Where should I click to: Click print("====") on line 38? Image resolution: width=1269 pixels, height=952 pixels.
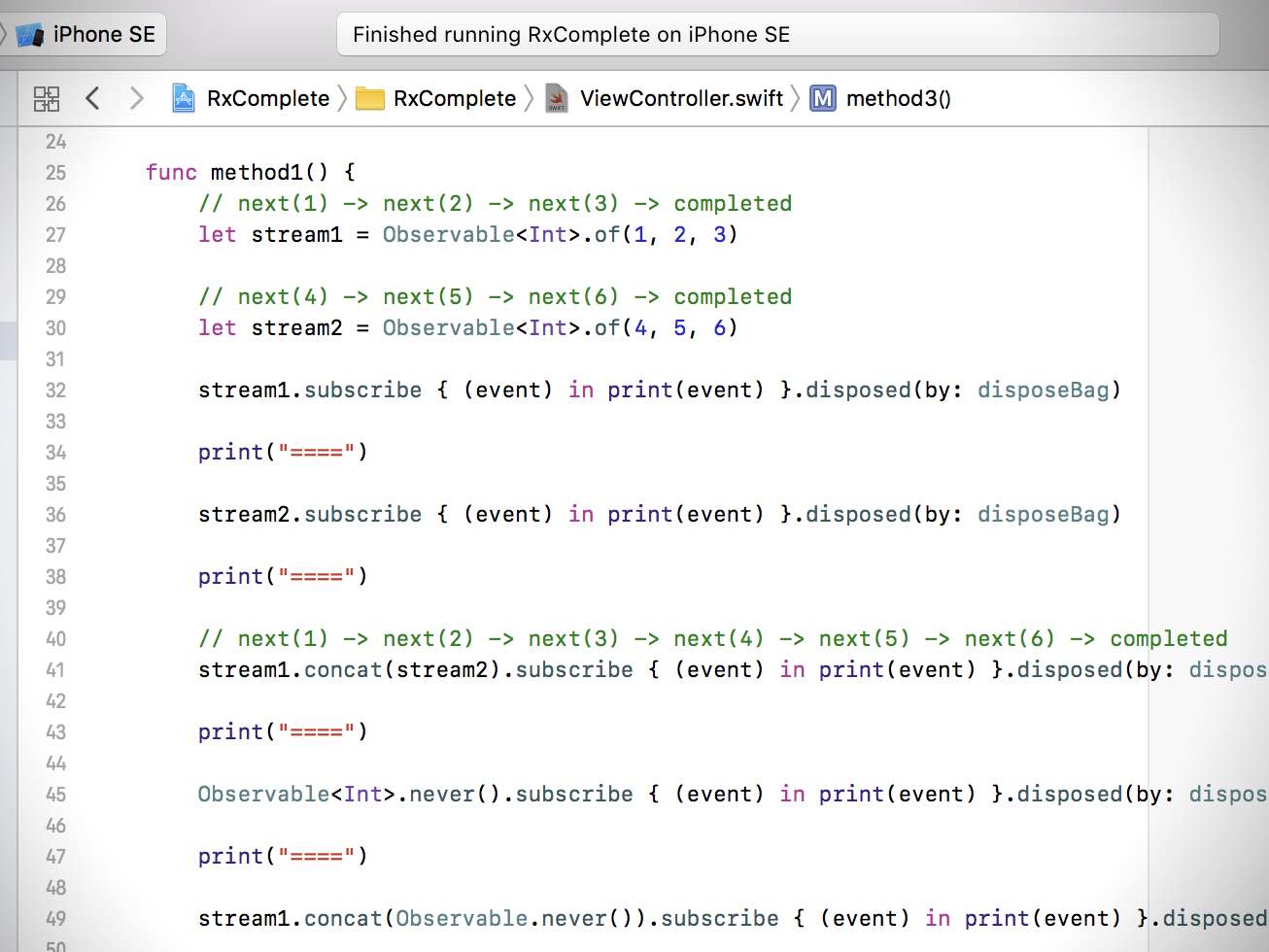click(283, 577)
